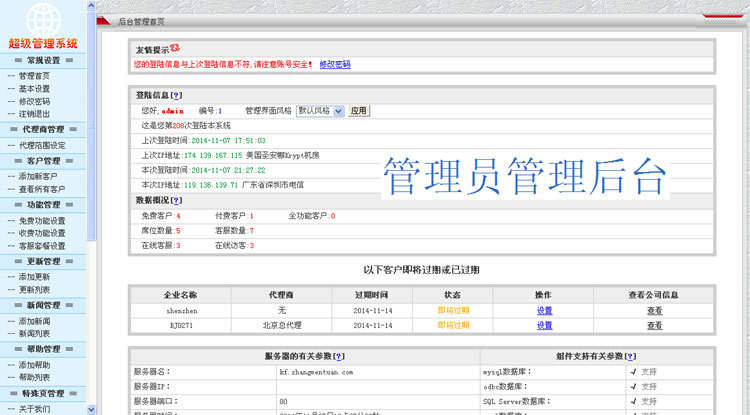Open 代理范围设定 in the sidebar
Screen dimensions: 750x415
(42, 145)
